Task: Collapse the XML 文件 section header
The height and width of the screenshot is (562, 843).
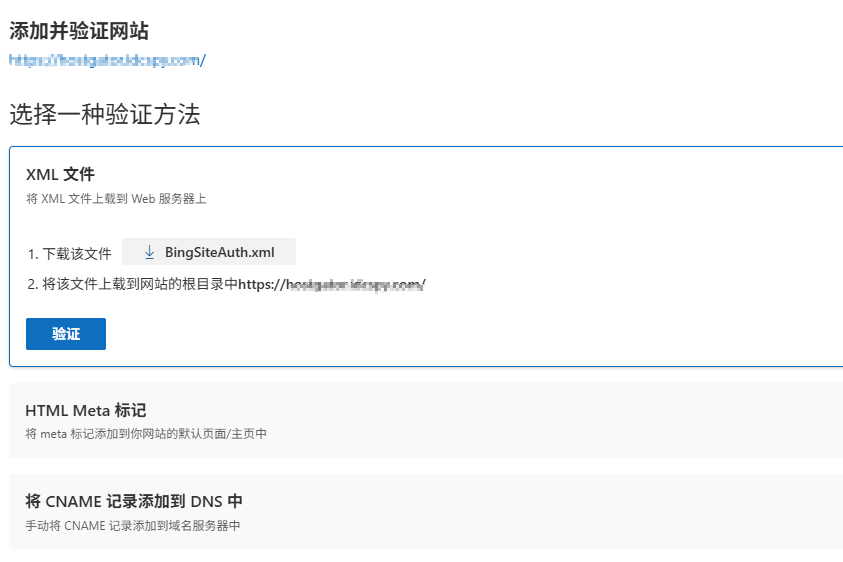Action: pos(60,174)
